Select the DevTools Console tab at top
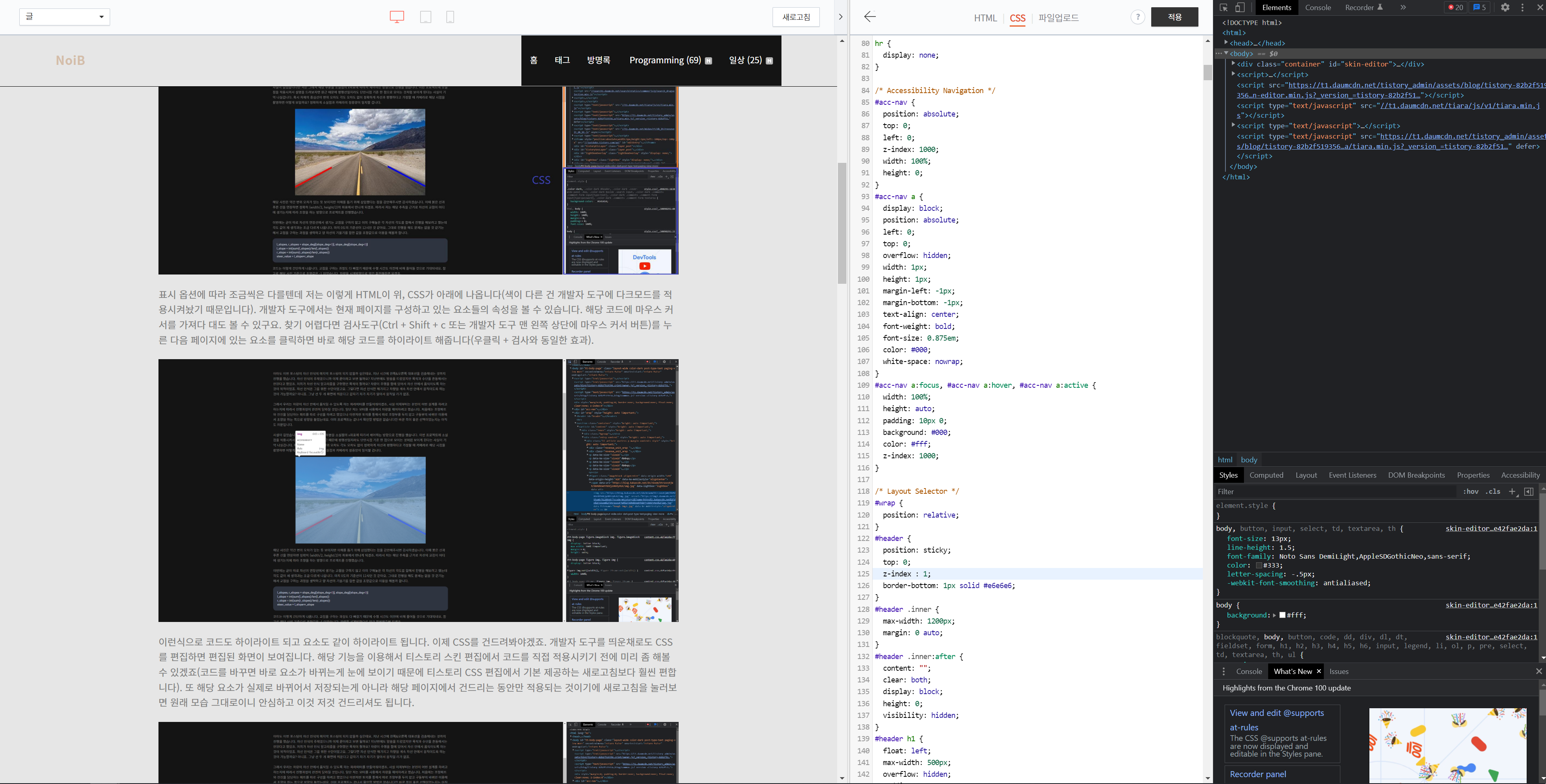The height and width of the screenshot is (784, 1546). pos(1318,7)
